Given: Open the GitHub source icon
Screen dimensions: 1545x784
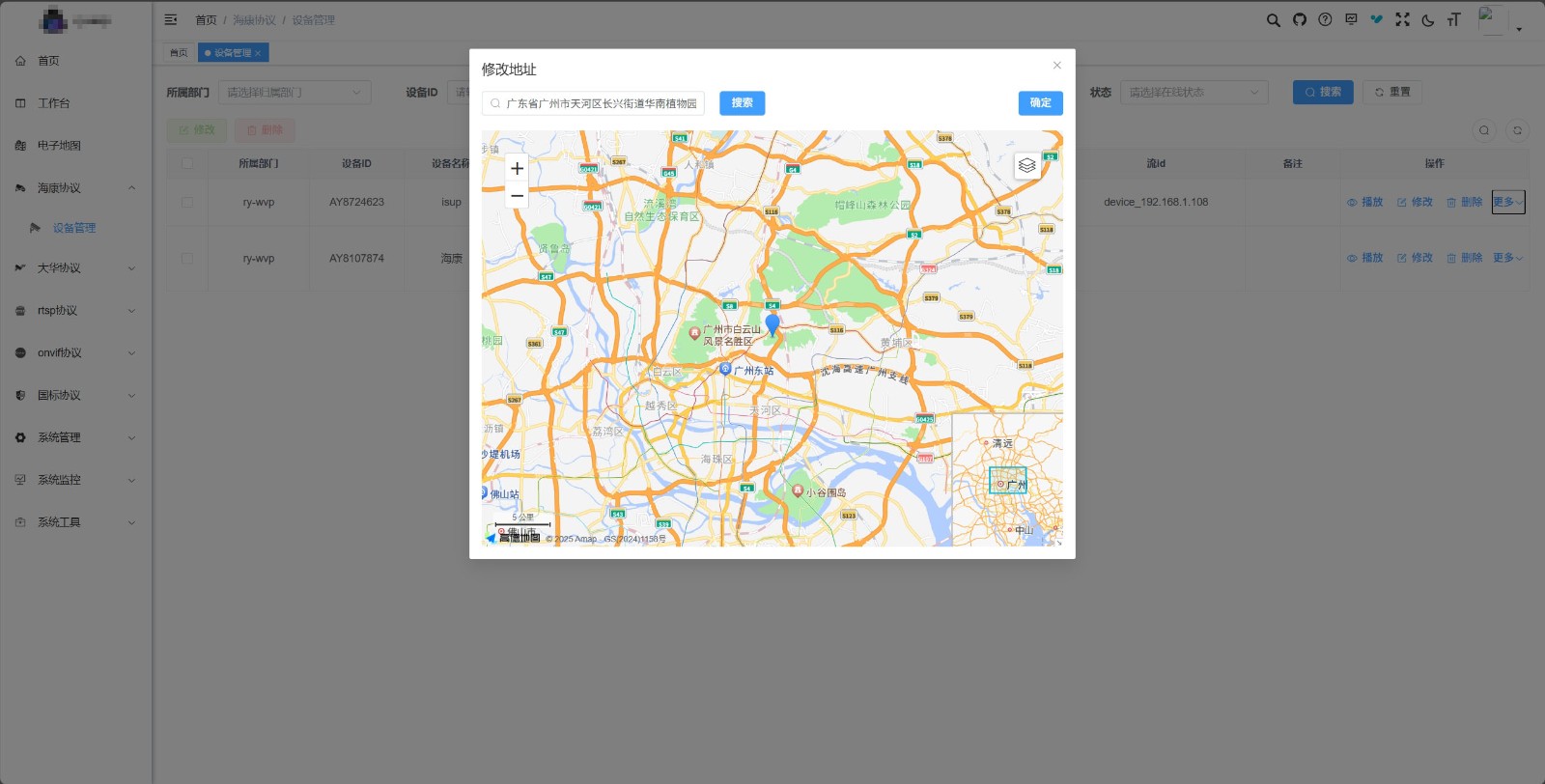Looking at the screenshot, I should [x=1299, y=19].
